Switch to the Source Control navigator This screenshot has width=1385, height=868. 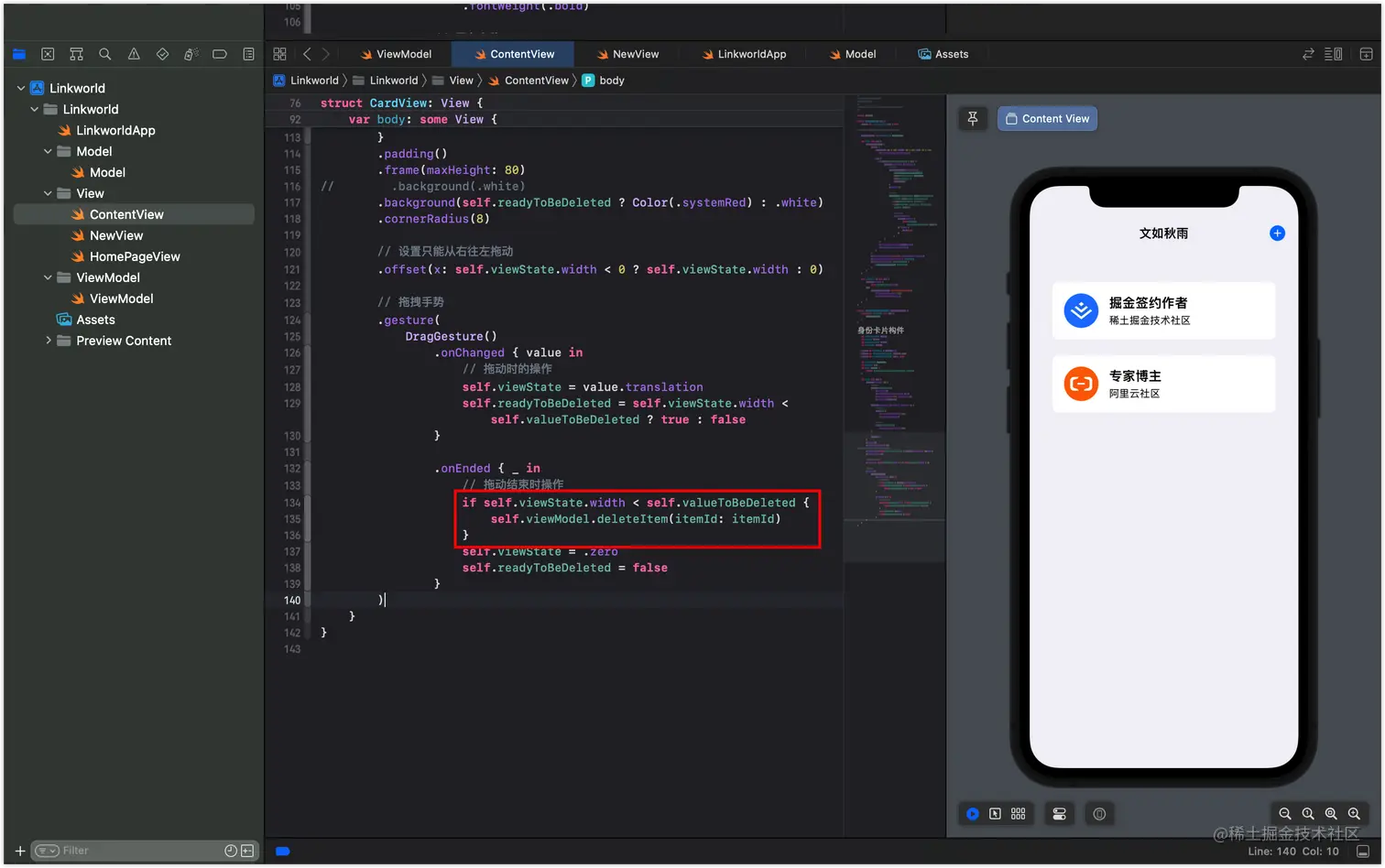48,54
